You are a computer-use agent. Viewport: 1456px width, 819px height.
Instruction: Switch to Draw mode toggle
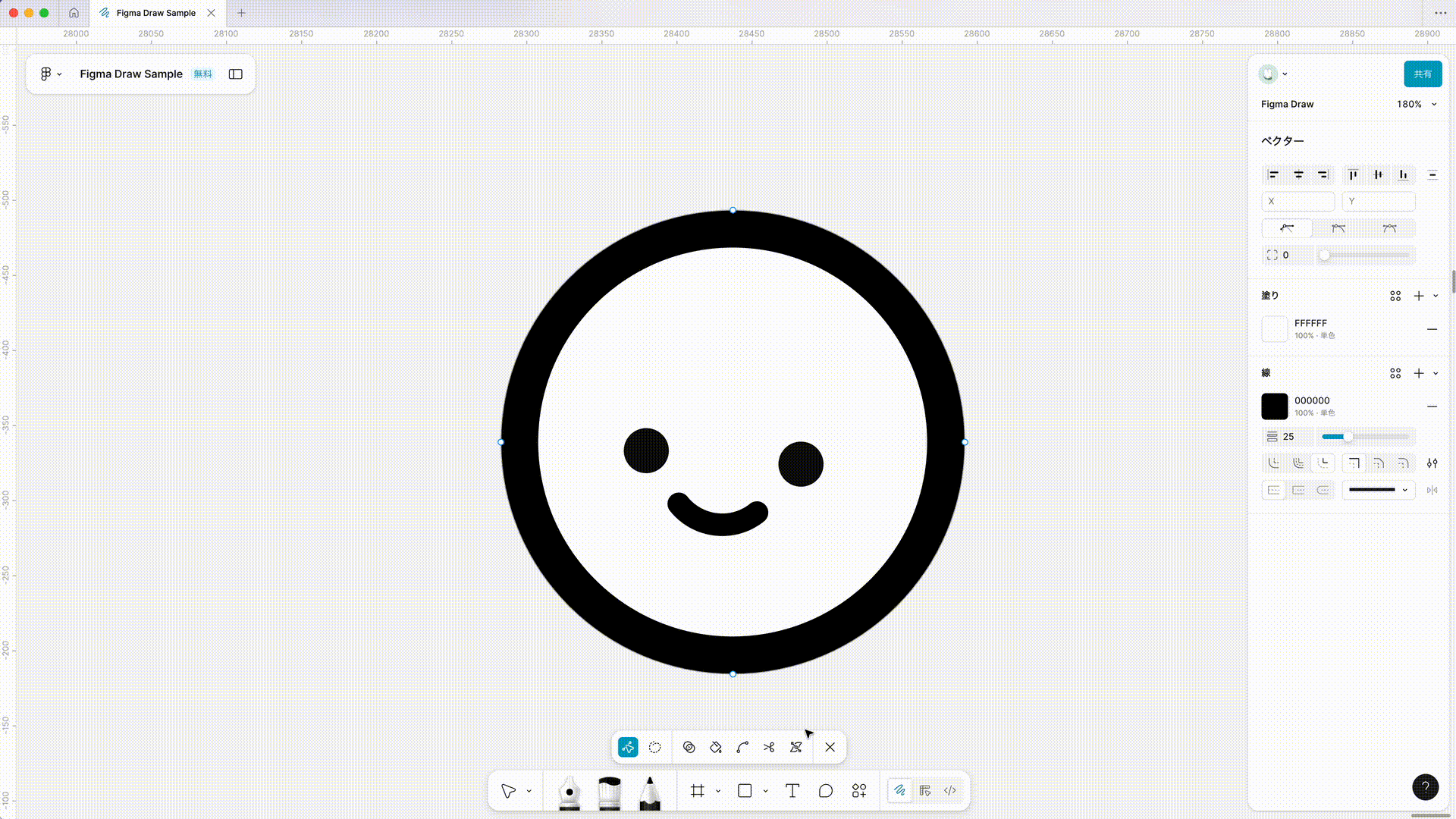[x=899, y=791]
